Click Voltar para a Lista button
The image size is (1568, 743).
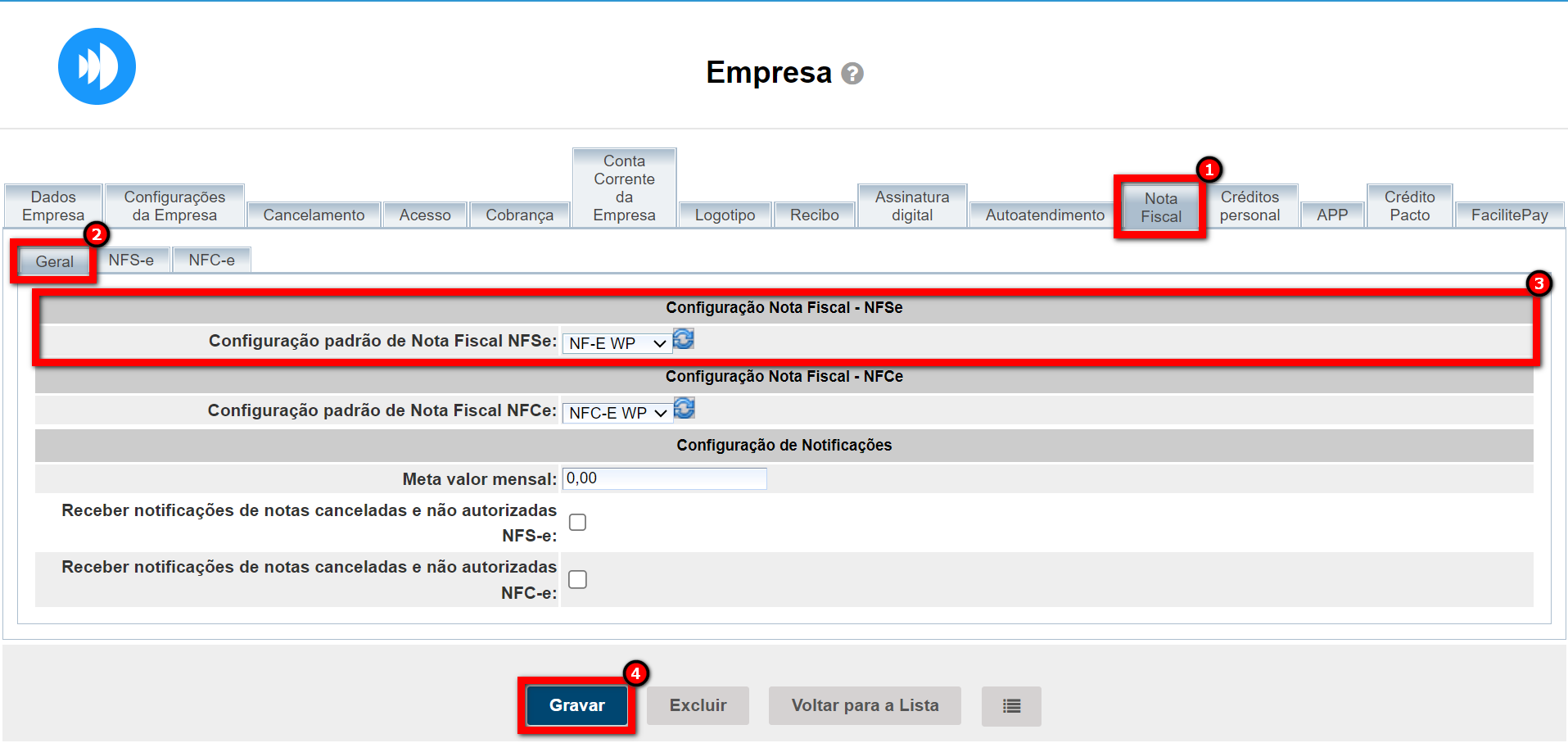[x=865, y=705]
